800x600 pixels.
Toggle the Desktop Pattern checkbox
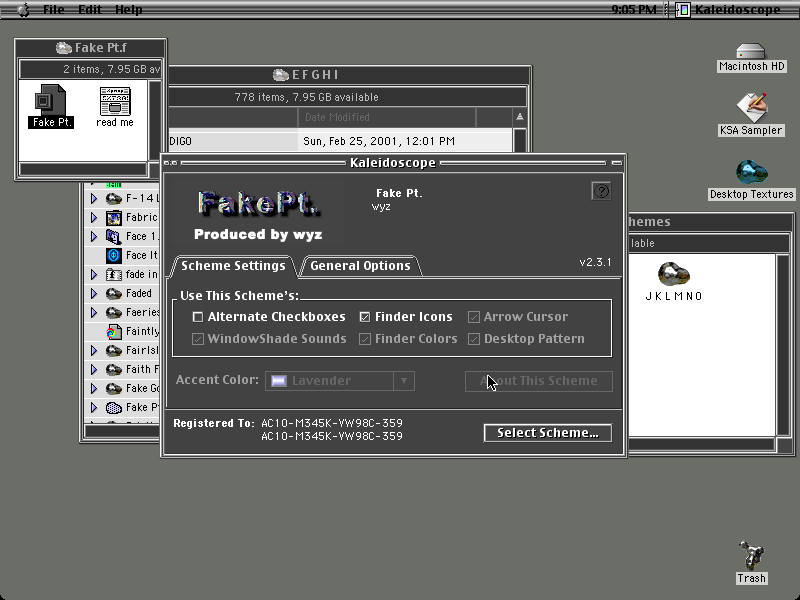coord(474,339)
